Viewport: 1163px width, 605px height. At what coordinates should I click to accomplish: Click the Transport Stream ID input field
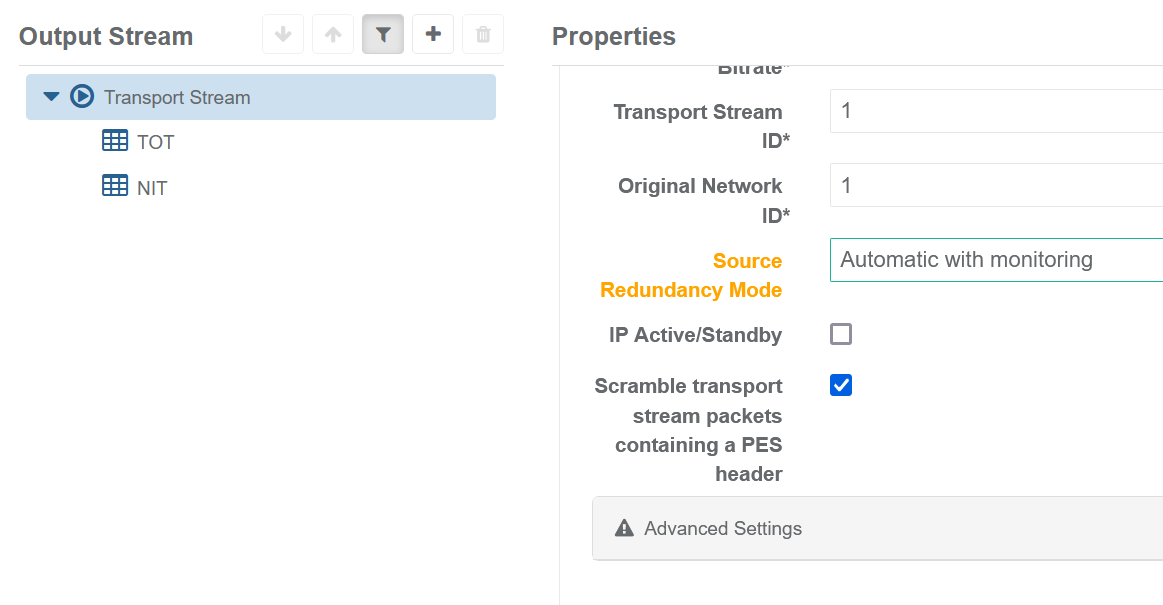point(996,110)
